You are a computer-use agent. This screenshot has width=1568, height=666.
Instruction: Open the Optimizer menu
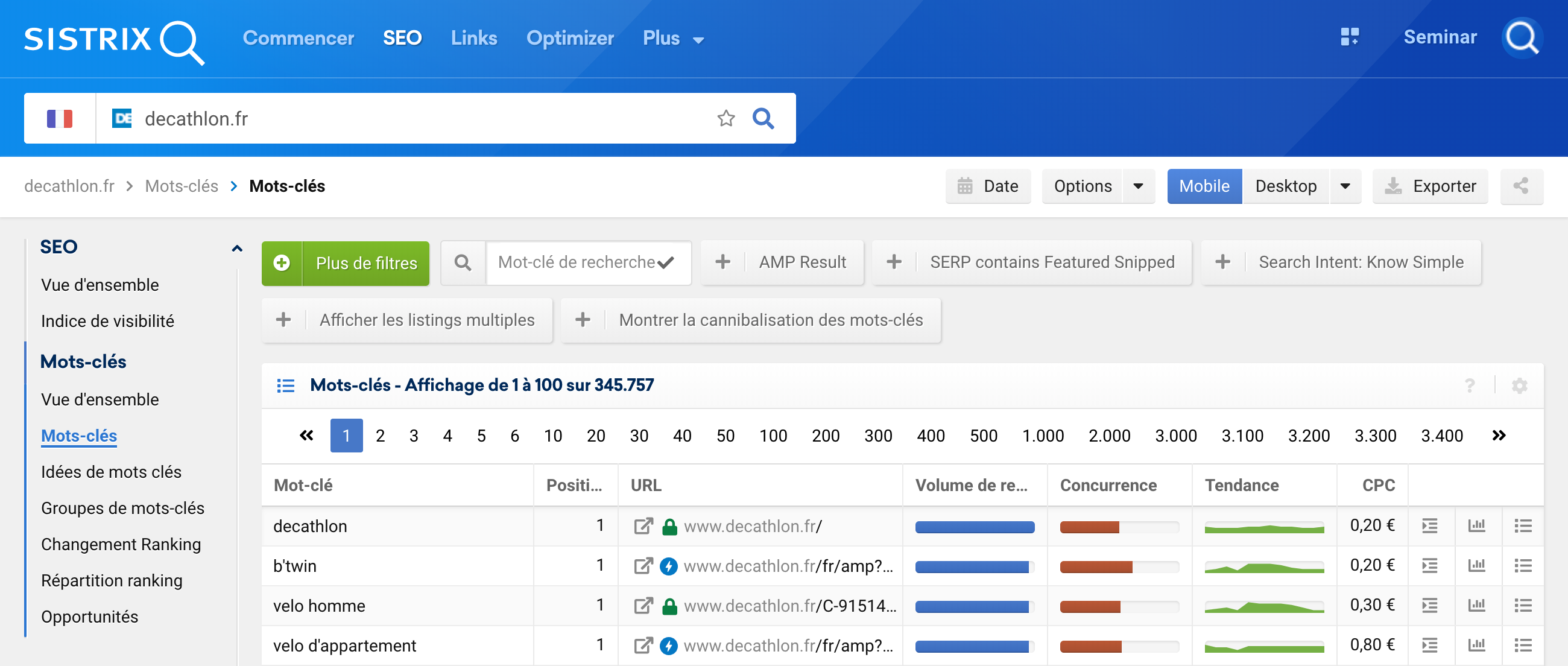click(570, 39)
